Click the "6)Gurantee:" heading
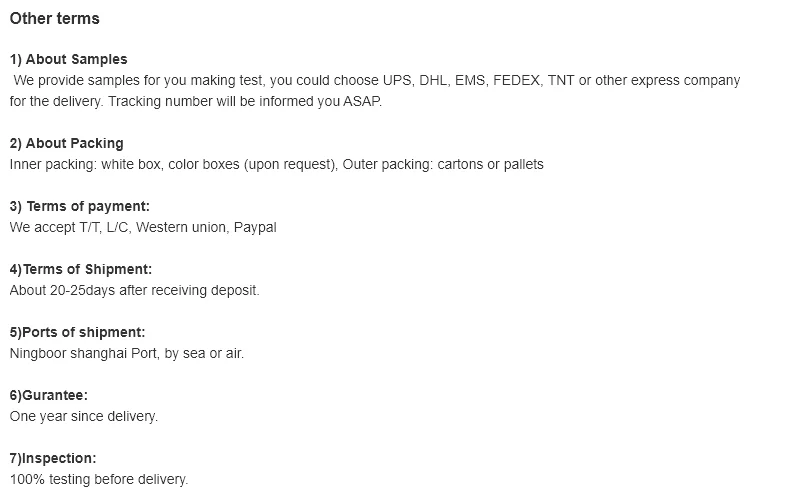Image resolution: width=795 pixels, height=499 pixels. tap(49, 395)
